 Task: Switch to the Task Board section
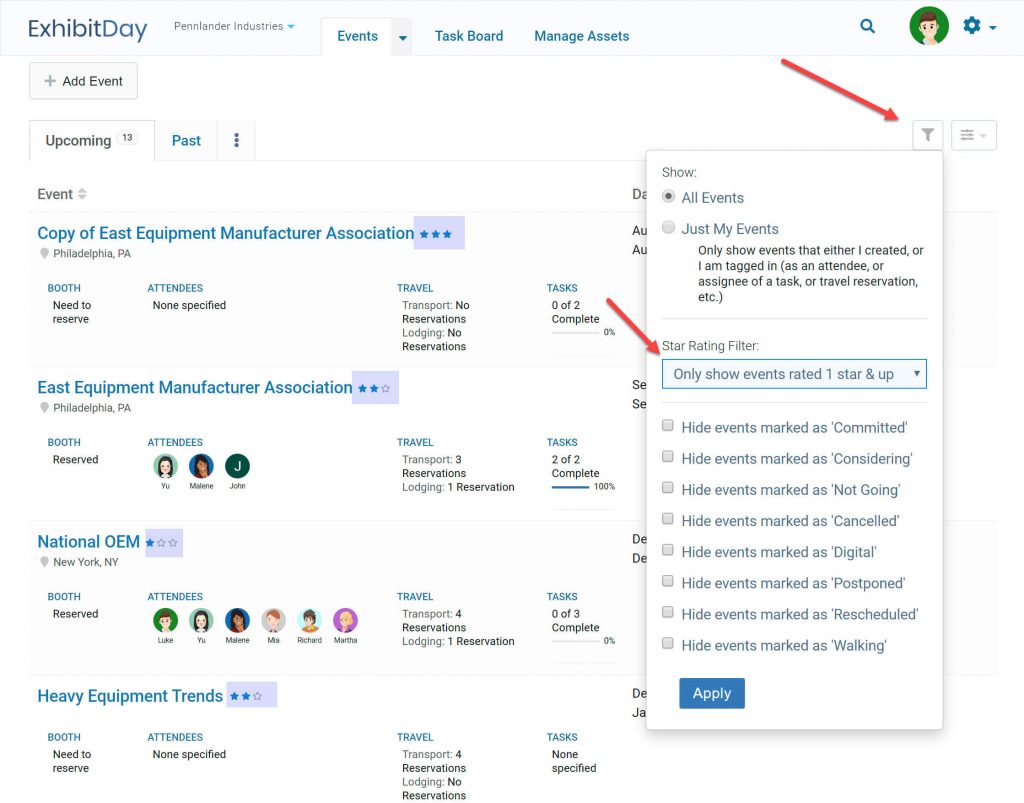coord(469,35)
